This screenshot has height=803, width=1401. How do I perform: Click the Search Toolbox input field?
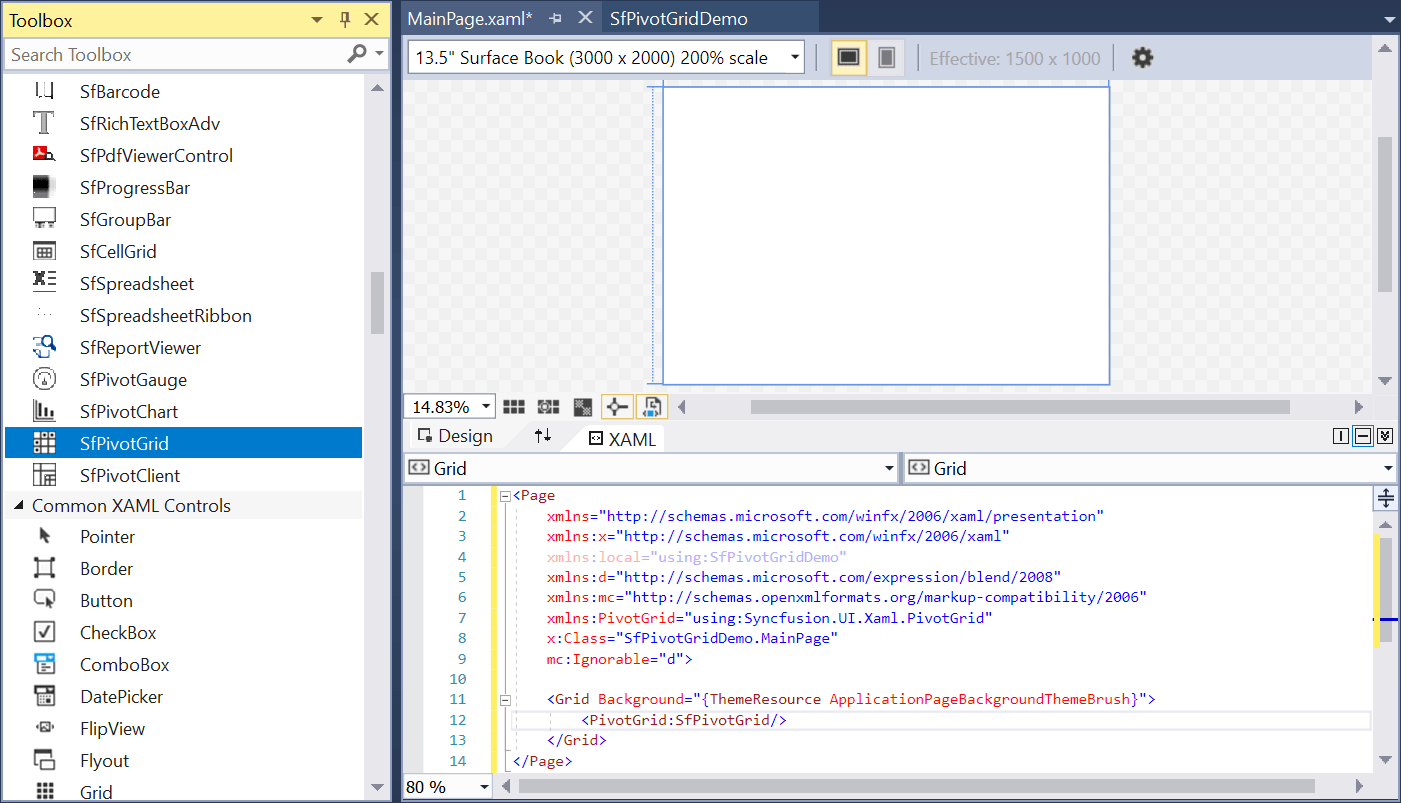coord(175,54)
